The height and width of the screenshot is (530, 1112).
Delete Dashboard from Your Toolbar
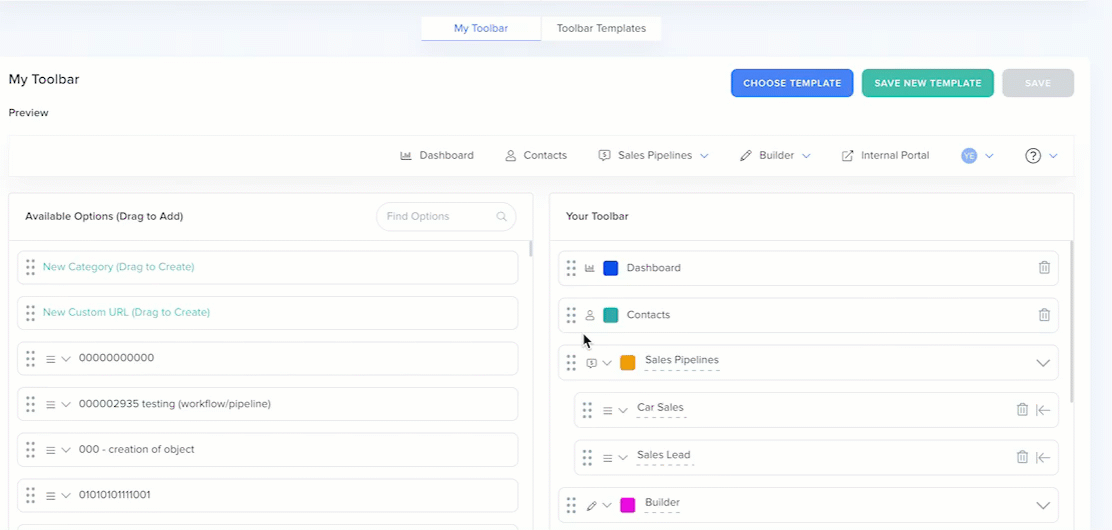point(1044,268)
